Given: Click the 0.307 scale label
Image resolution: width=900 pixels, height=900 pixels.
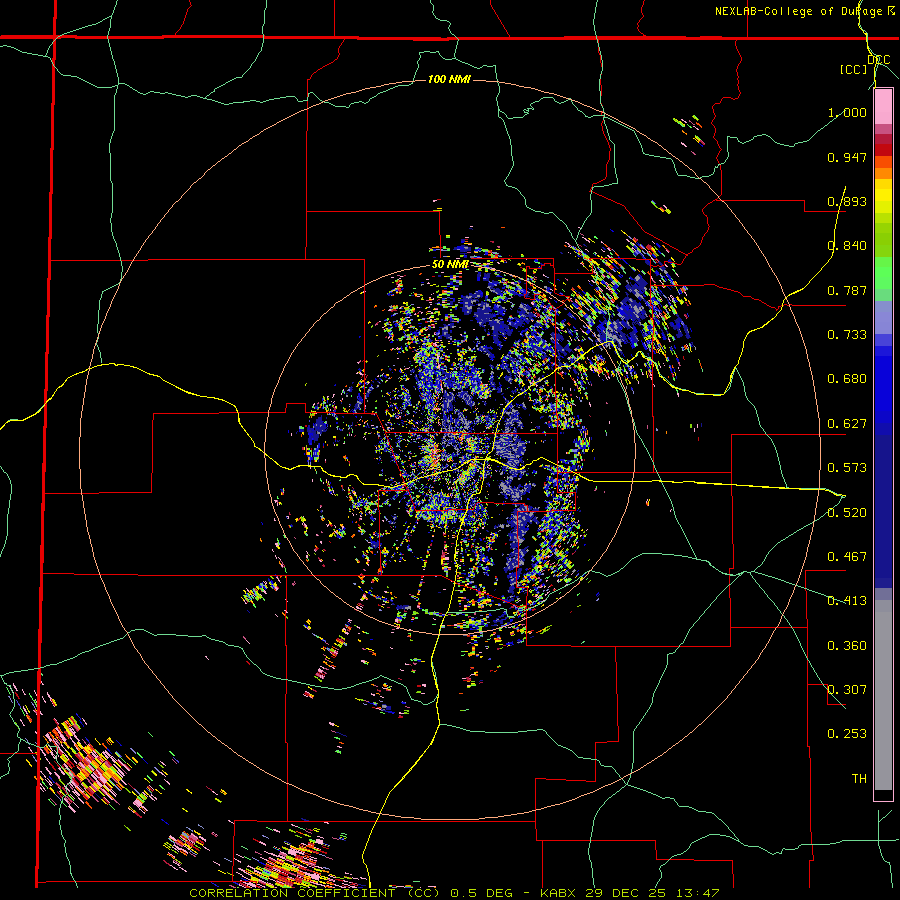Looking at the screenshot, I should coord(847,690).
